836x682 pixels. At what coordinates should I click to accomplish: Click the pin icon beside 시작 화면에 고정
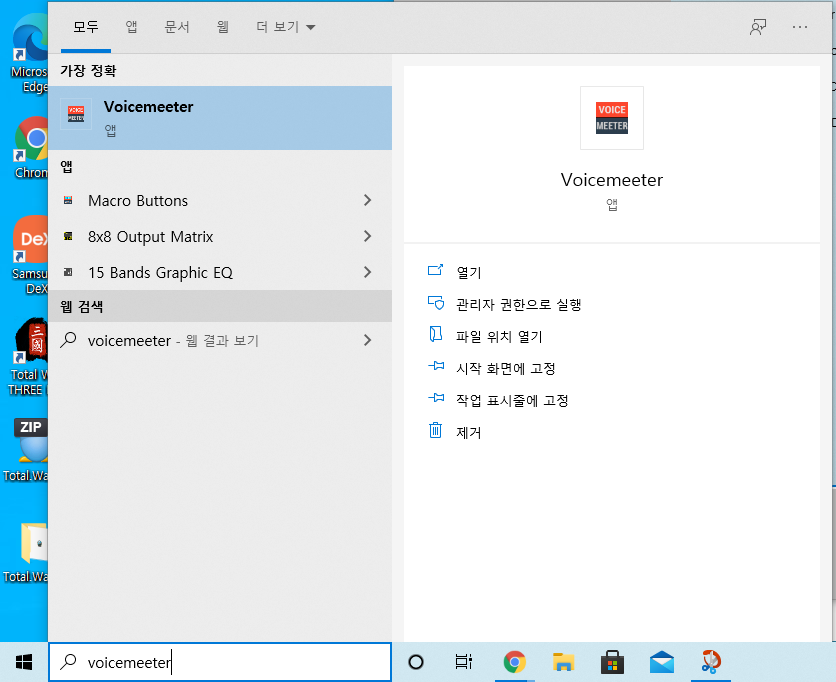click(436, 366)
